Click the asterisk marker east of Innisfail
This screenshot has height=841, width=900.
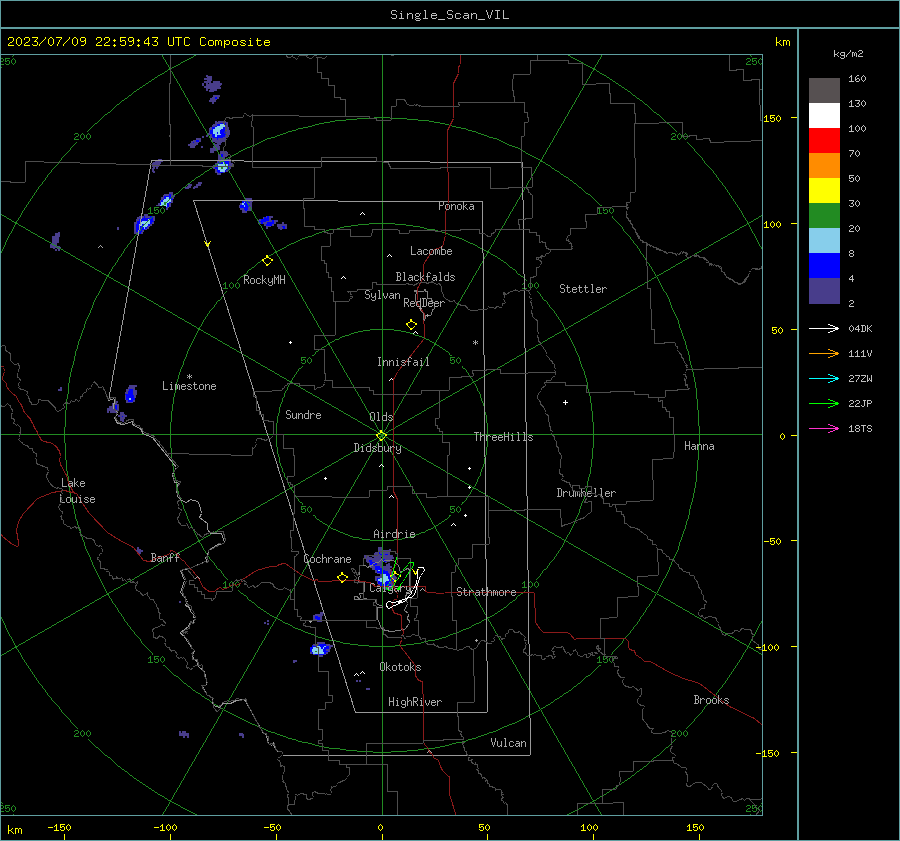(x=475, y=343)
